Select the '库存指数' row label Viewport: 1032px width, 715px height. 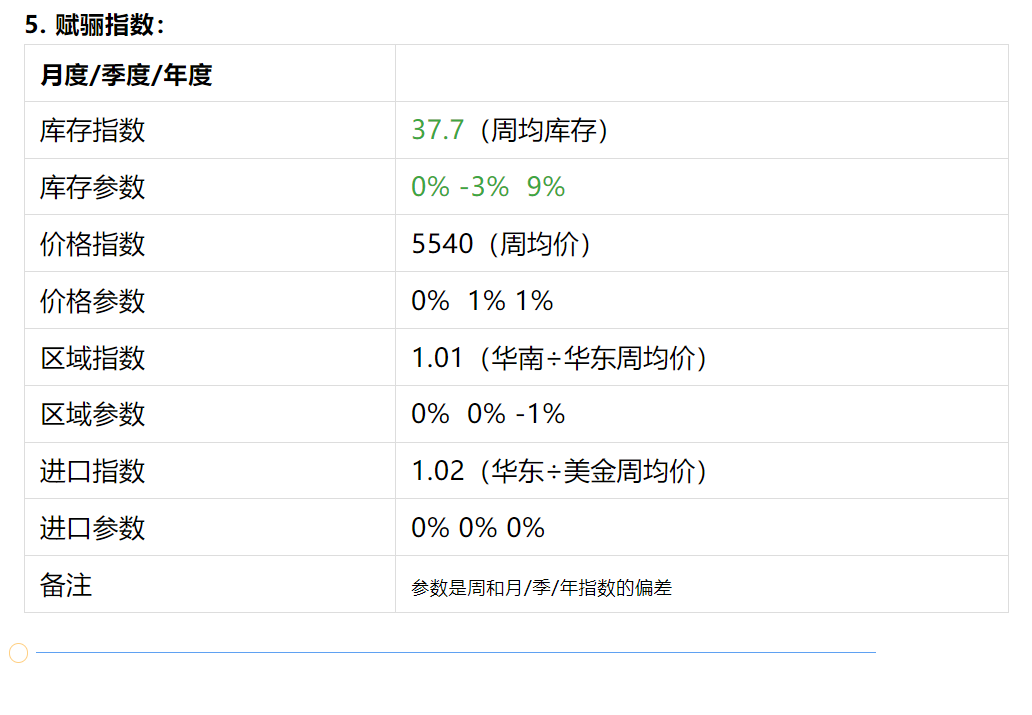92,130
